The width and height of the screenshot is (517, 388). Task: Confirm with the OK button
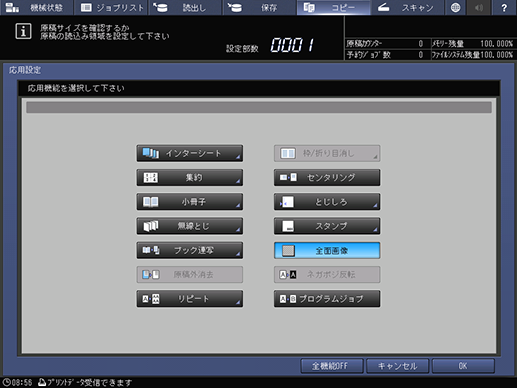tap(463, 366)
